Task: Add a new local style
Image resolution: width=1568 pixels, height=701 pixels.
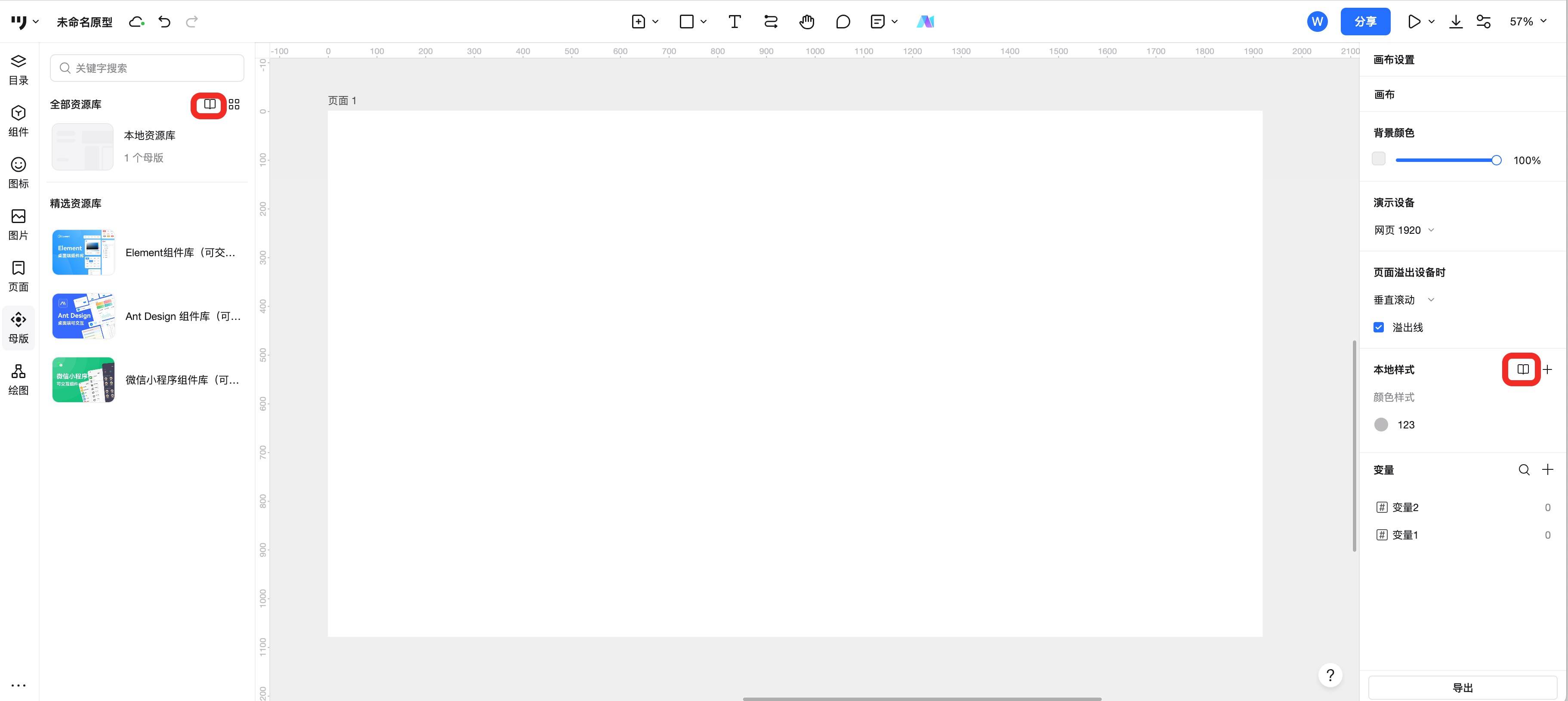Action: pos(1547,369)
